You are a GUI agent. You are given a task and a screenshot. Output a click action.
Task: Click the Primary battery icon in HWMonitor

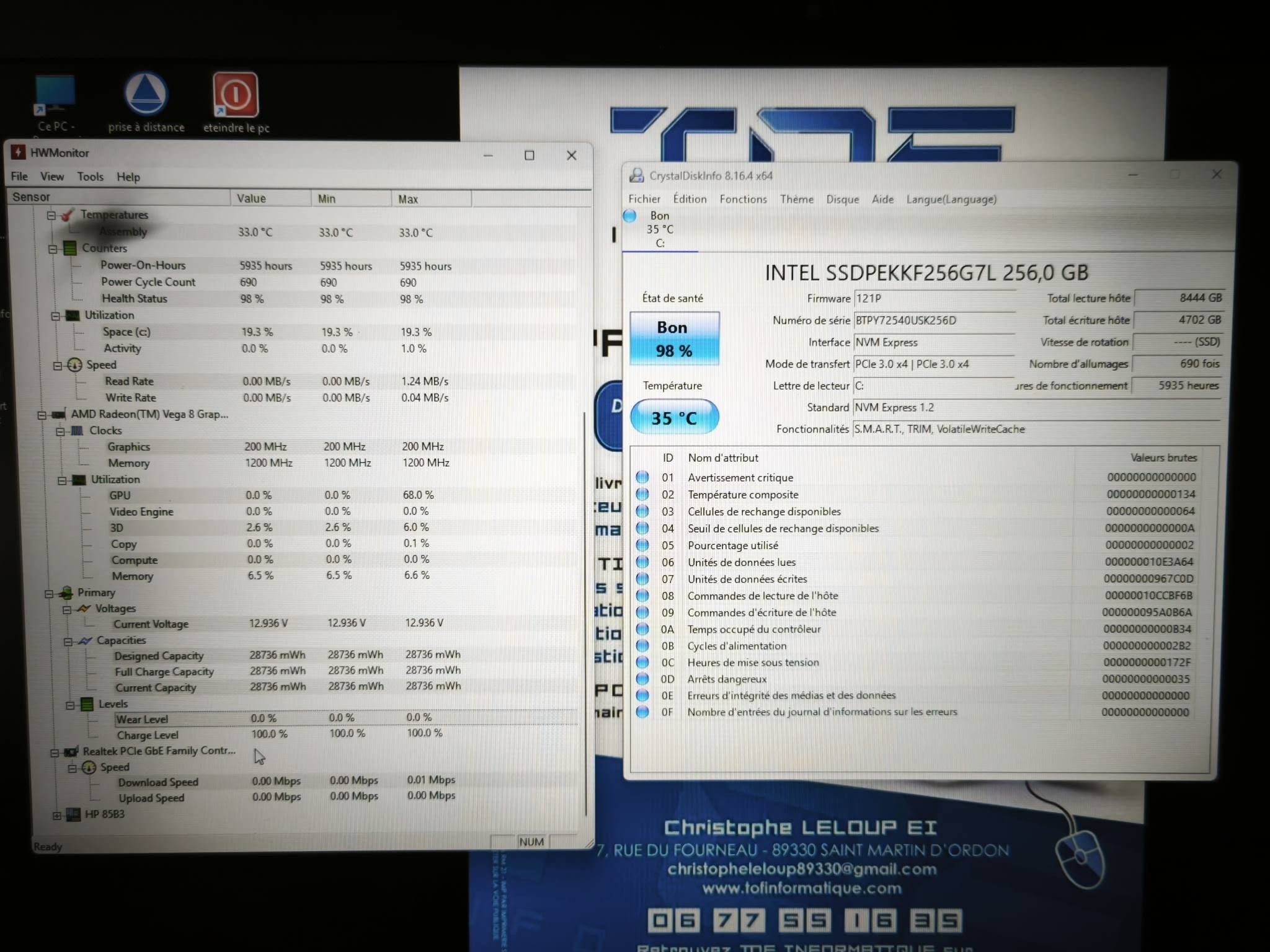(x=66, y=593)
